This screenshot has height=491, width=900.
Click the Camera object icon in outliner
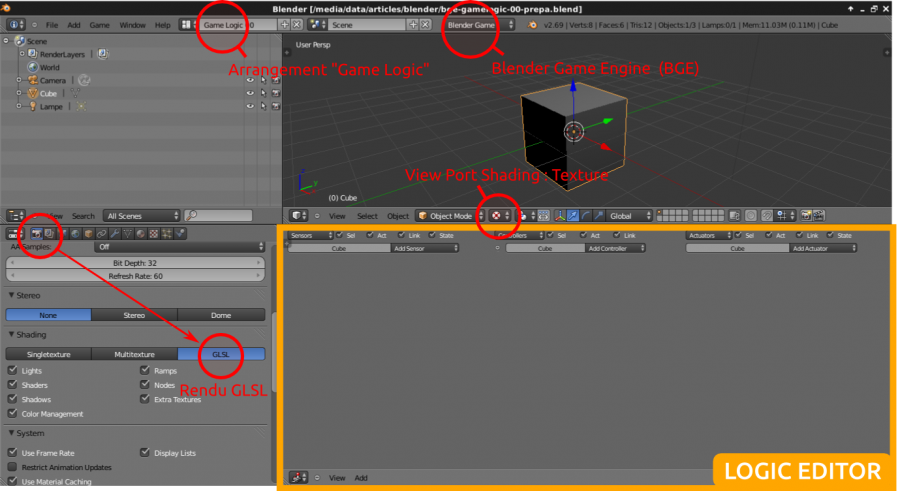pos(33,80)
